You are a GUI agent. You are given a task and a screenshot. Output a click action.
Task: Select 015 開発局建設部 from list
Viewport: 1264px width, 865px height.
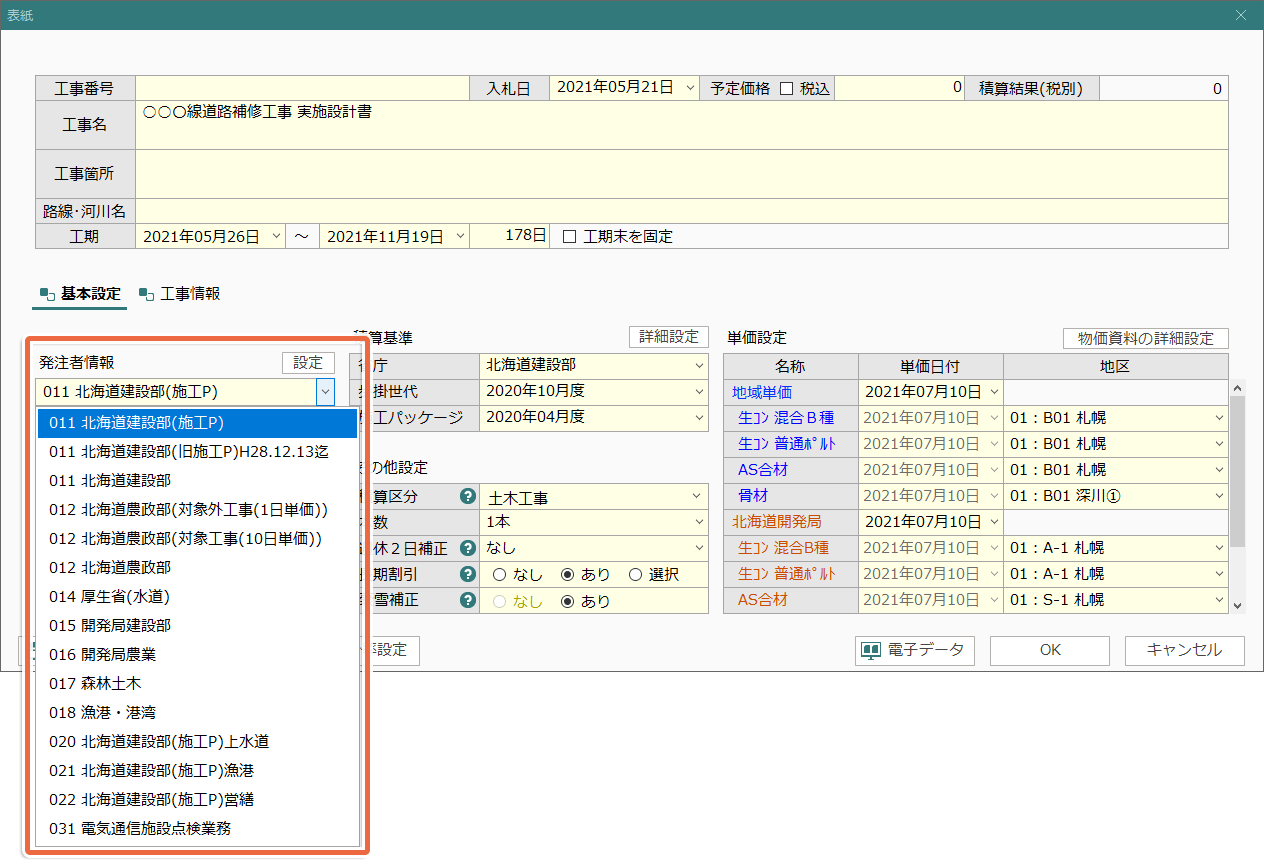[x=198, y=626]
